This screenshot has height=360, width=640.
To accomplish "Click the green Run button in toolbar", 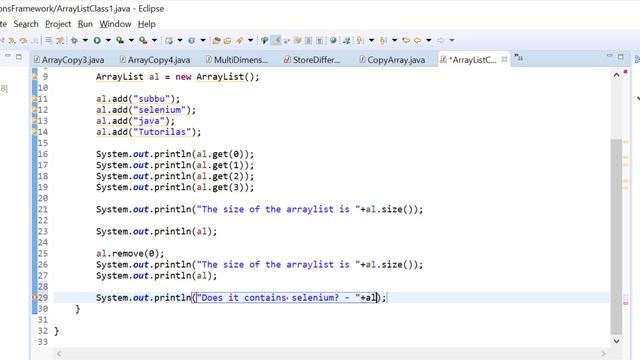I will (x=97, y=40).
